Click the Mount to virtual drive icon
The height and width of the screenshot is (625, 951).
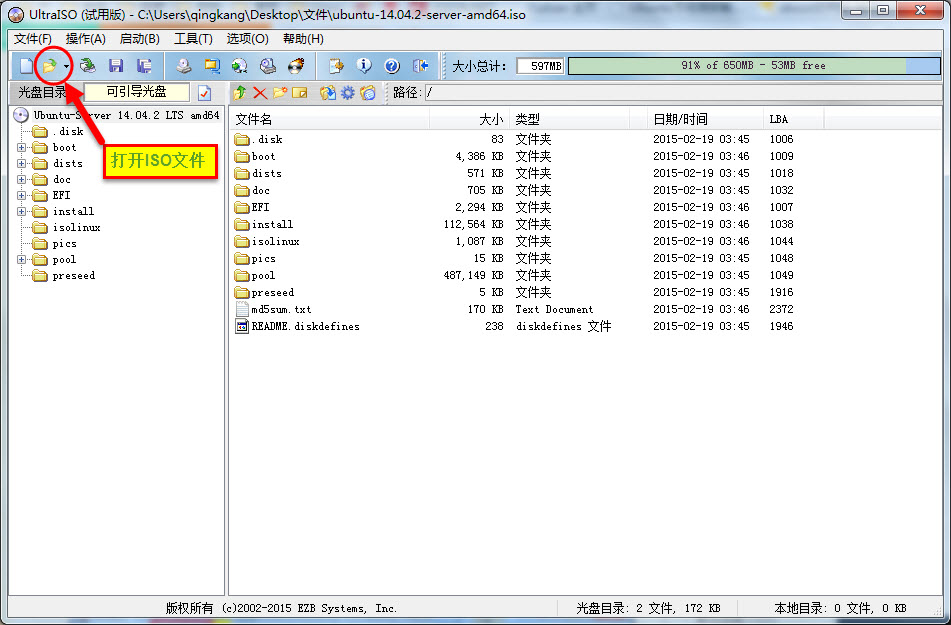click(267, 66)
